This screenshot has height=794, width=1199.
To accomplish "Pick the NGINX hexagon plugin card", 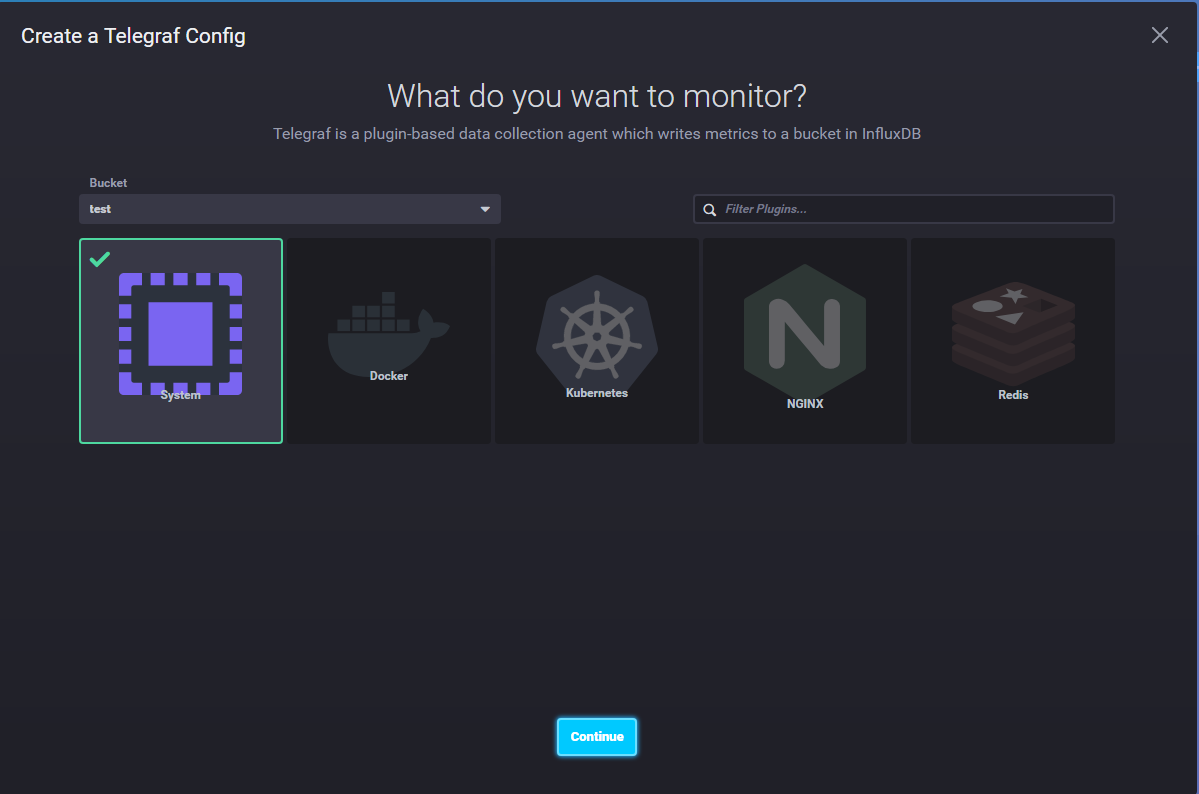I will (x=804, y=340).
